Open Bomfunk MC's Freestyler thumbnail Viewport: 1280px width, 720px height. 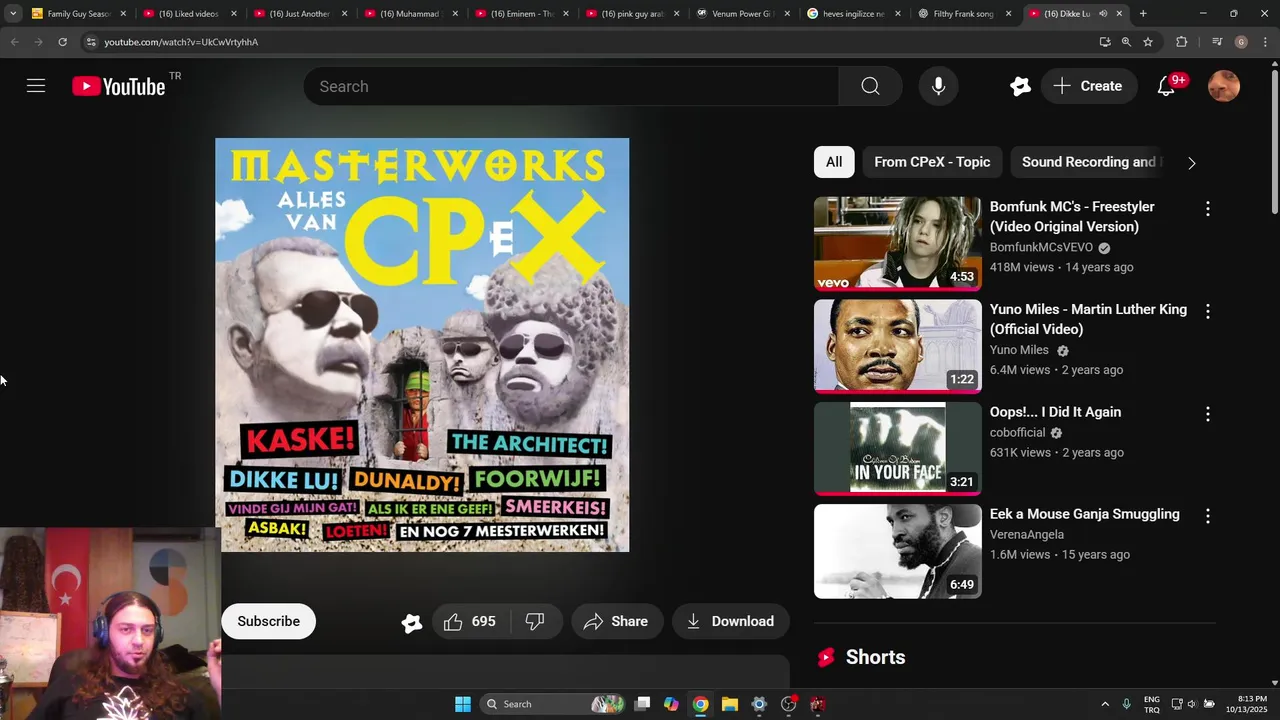tap(897, 243)
